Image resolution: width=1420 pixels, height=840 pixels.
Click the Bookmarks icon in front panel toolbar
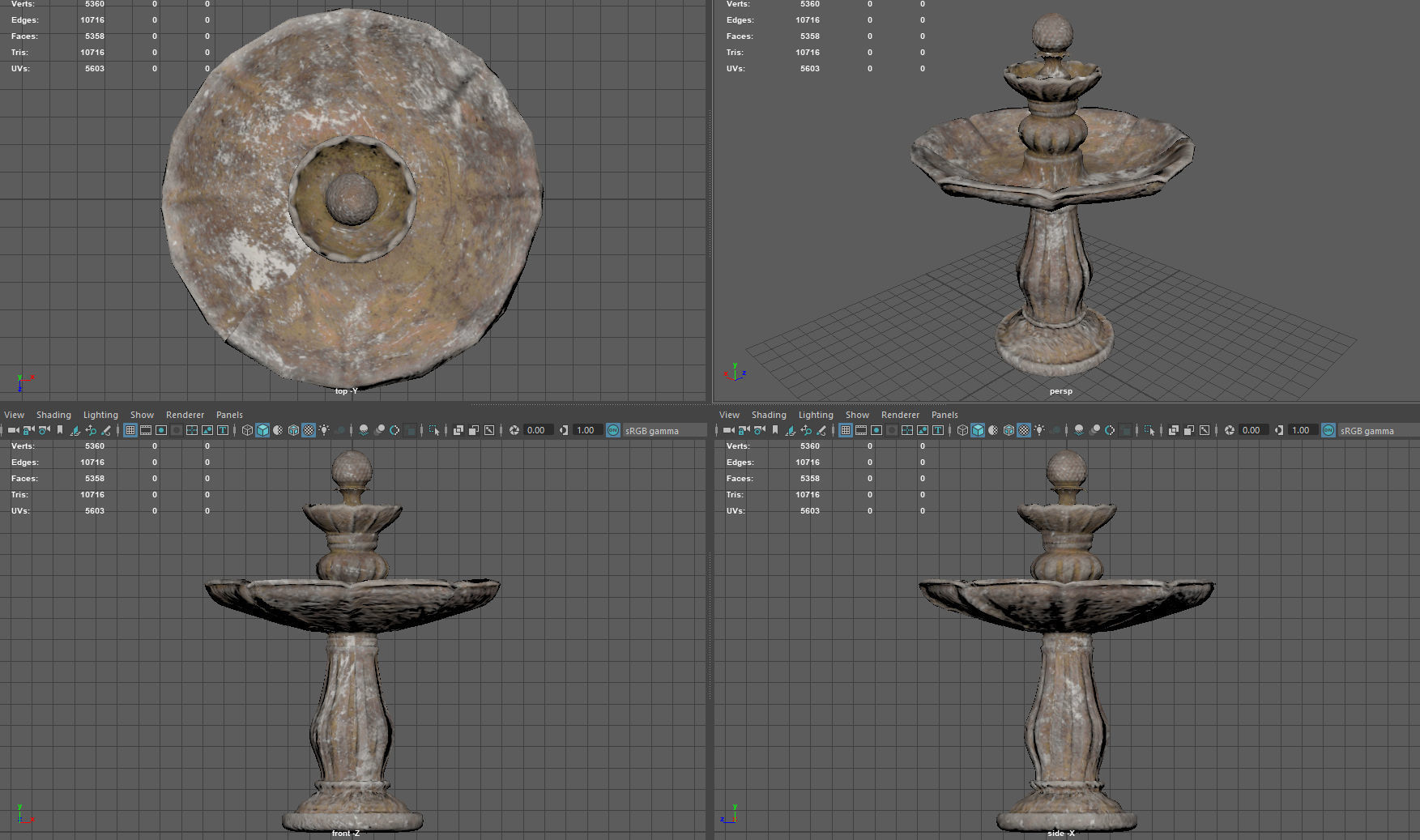pyautogui.click(x=60, y=430)
